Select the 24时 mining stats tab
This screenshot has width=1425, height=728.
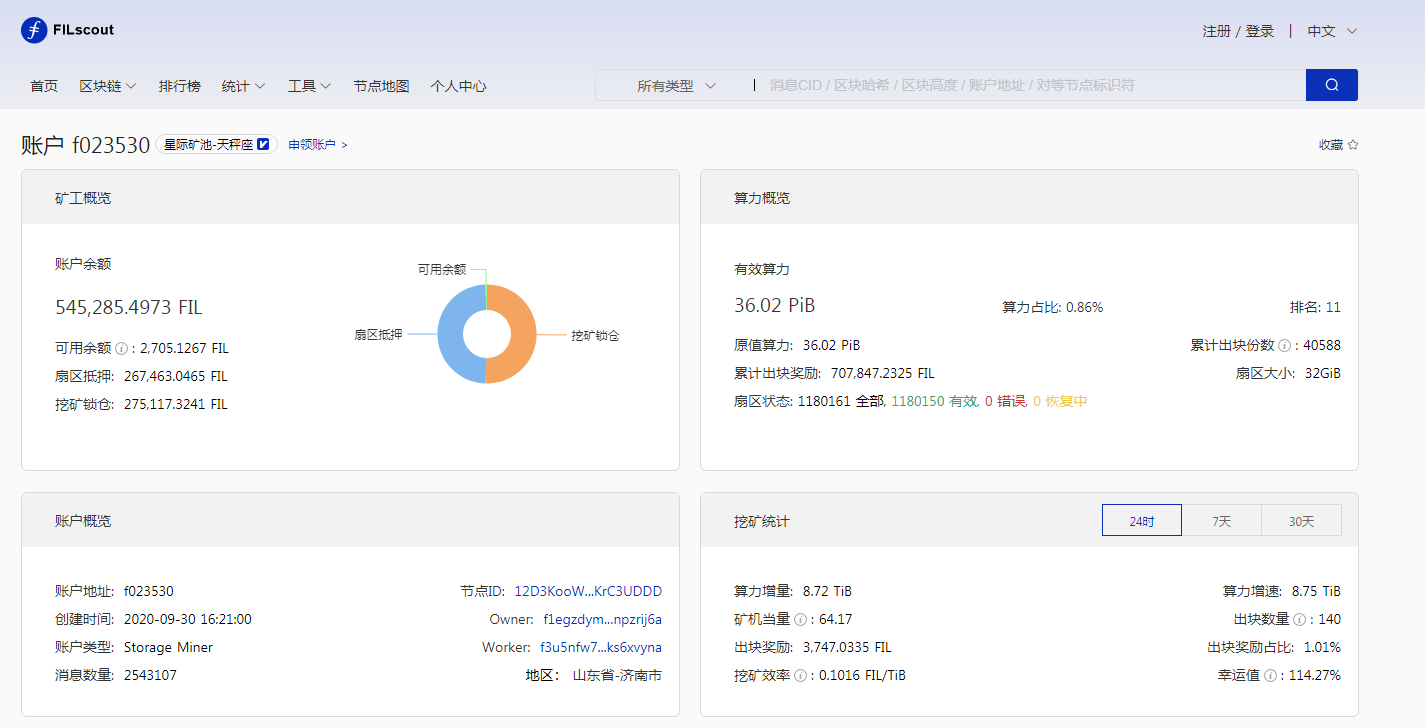(1142, 521)
